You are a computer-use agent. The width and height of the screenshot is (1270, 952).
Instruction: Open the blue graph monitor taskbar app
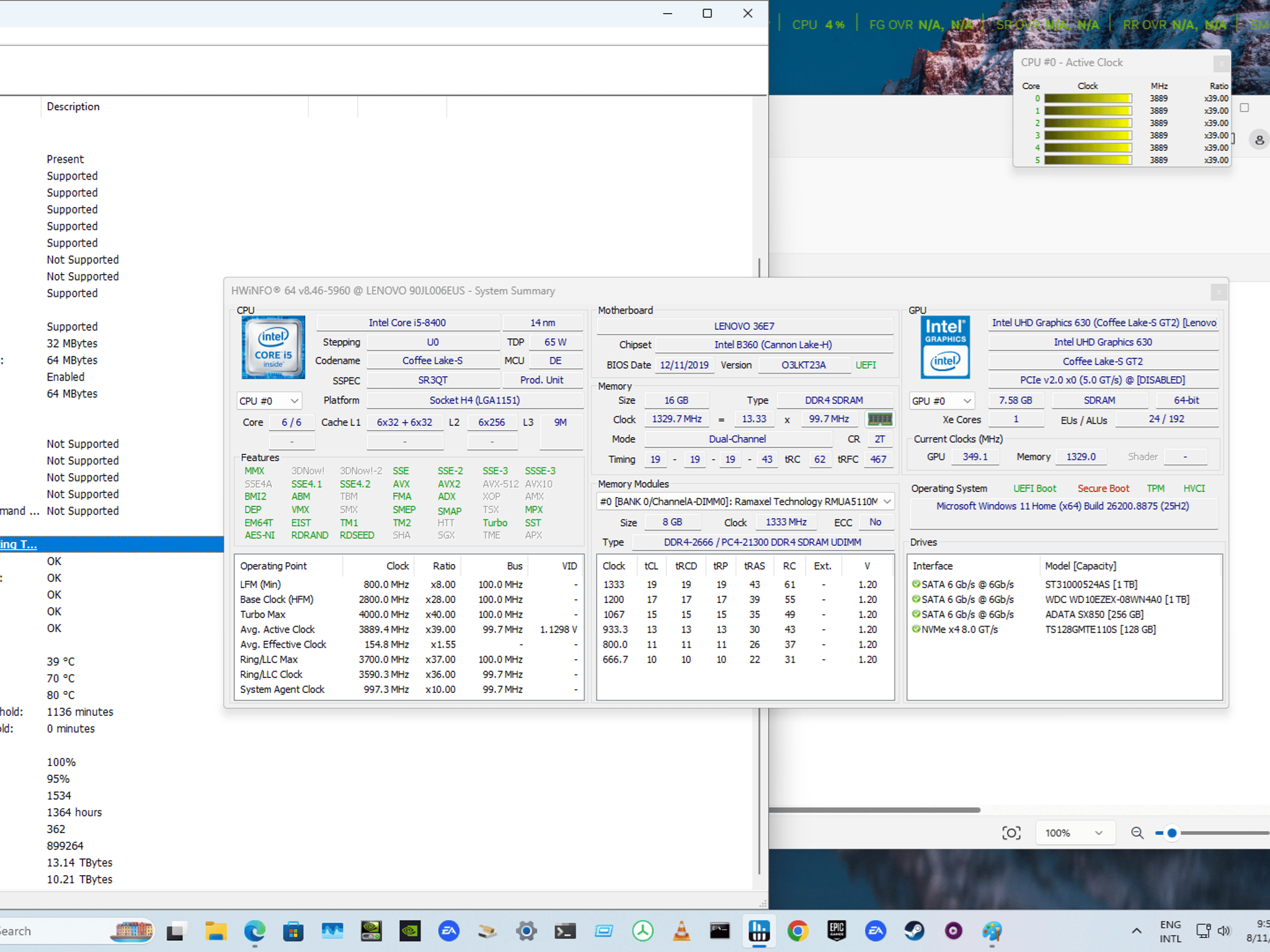332,931
